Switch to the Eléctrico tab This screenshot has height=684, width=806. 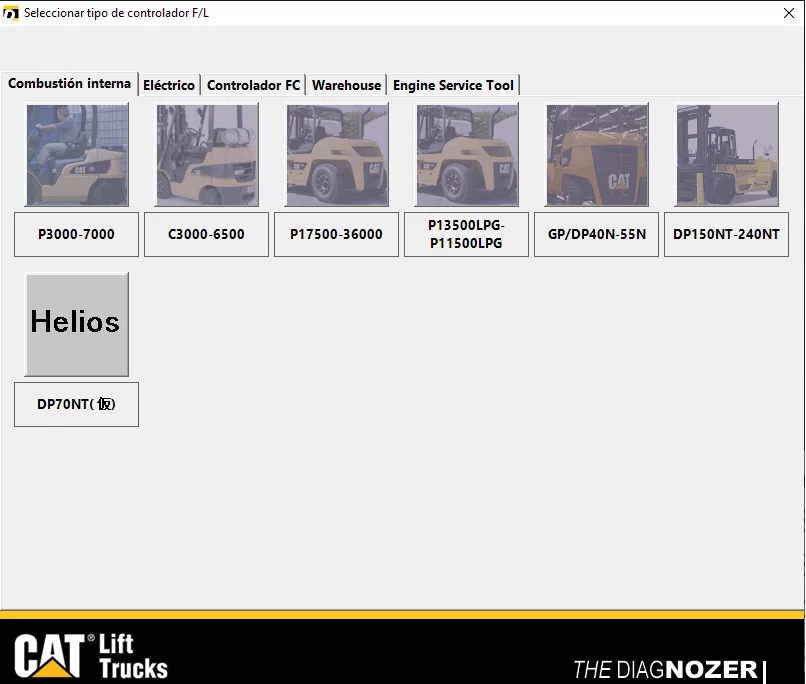point(169,85)
